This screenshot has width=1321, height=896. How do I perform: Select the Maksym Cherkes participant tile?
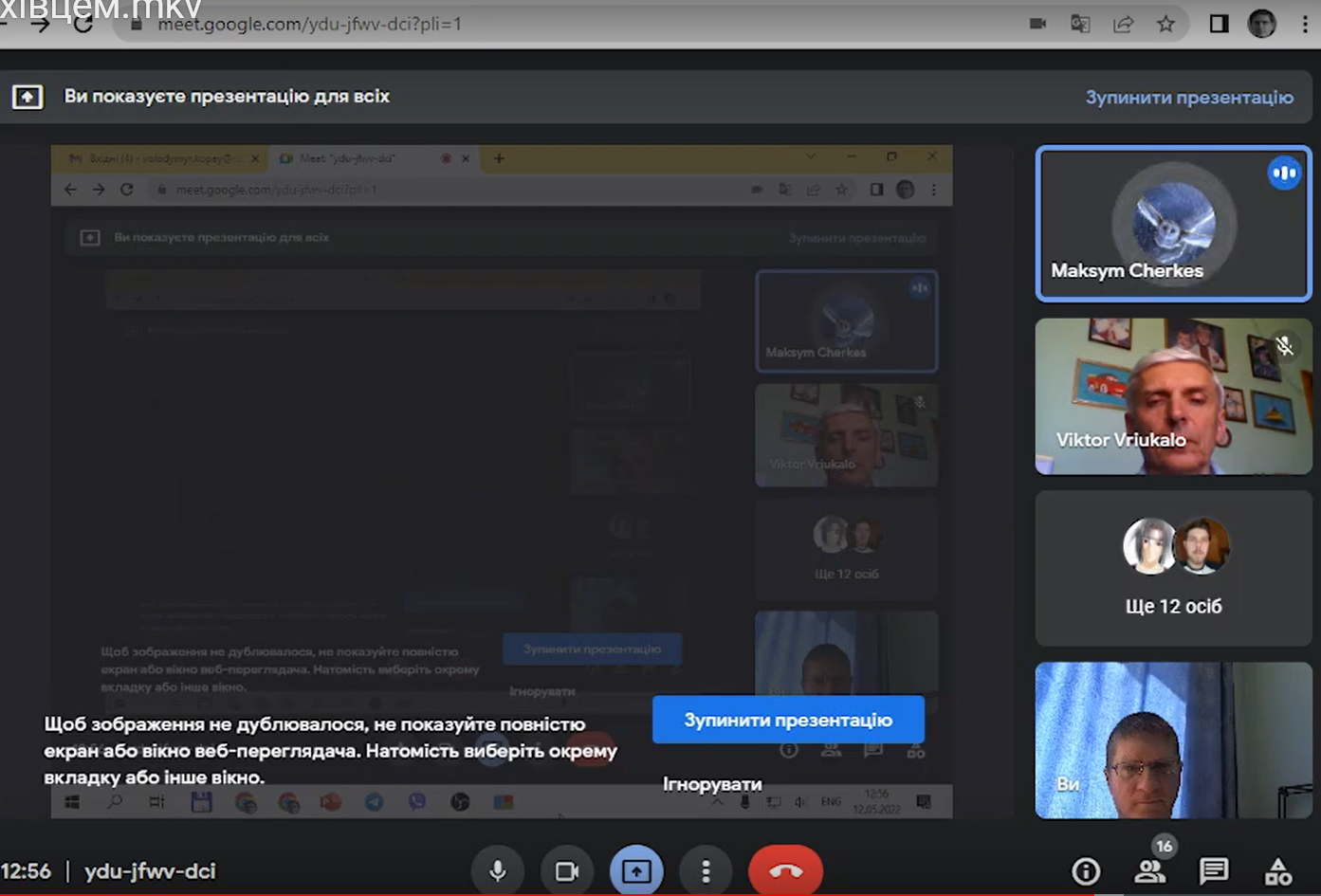pos(1173,224)
